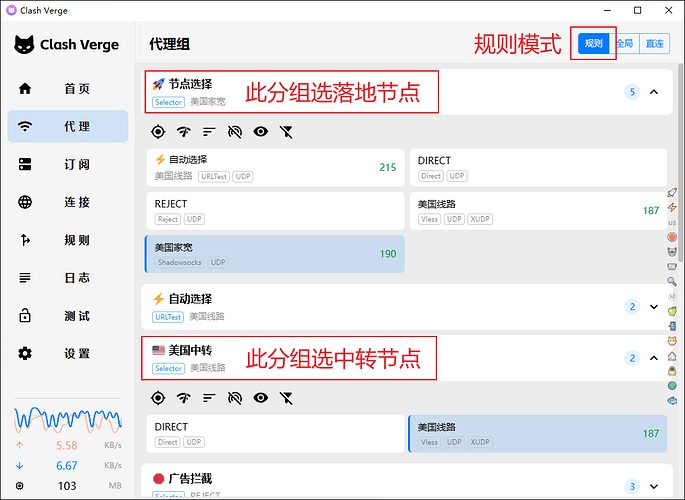This screenshot has width=685, height=500.
Task: Open 设置 settings page in sidebar
Action: (x=68, y=353)
